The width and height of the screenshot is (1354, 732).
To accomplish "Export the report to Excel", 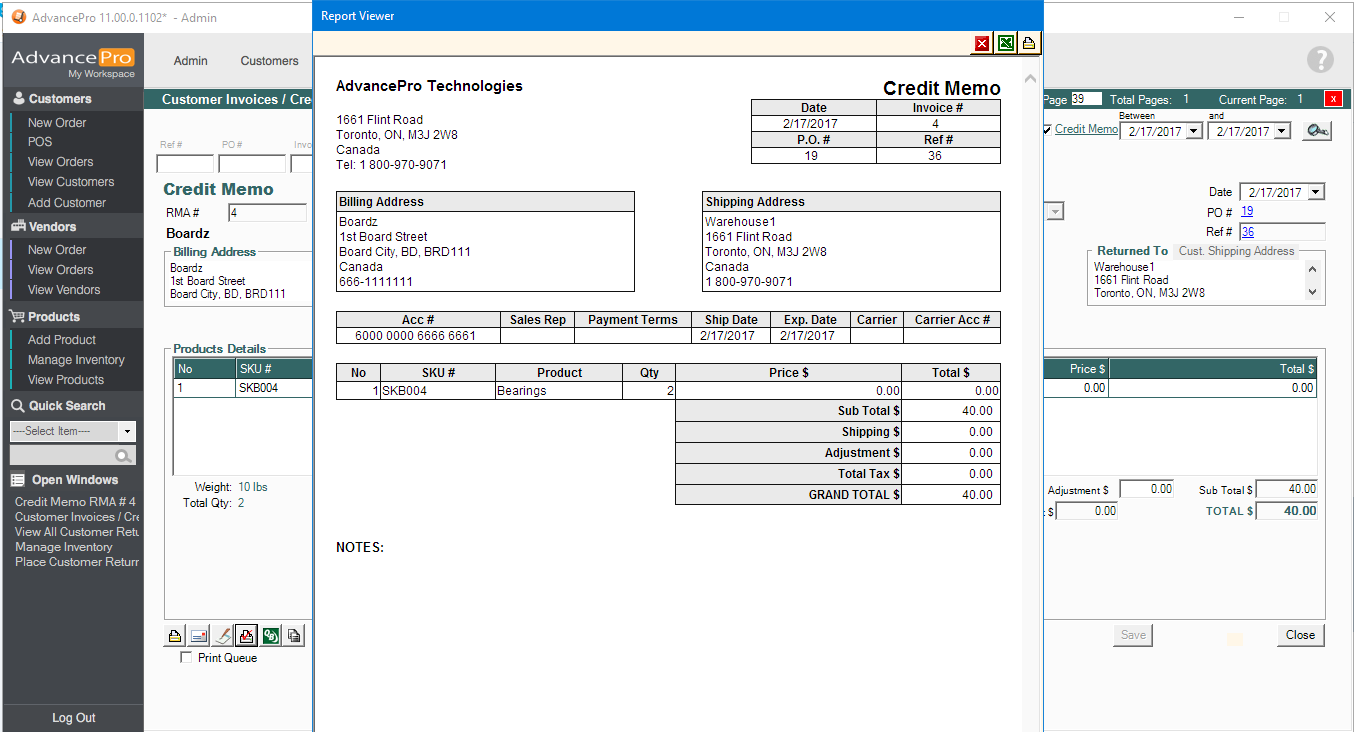I will point(1005,43).
